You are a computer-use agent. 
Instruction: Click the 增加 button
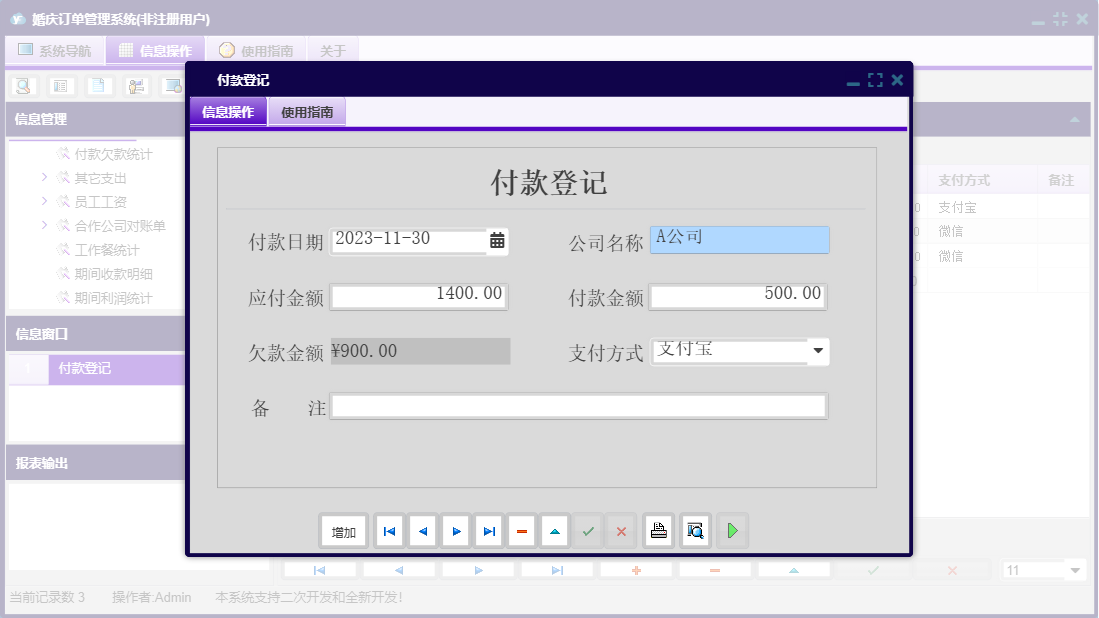coord(343,531)
